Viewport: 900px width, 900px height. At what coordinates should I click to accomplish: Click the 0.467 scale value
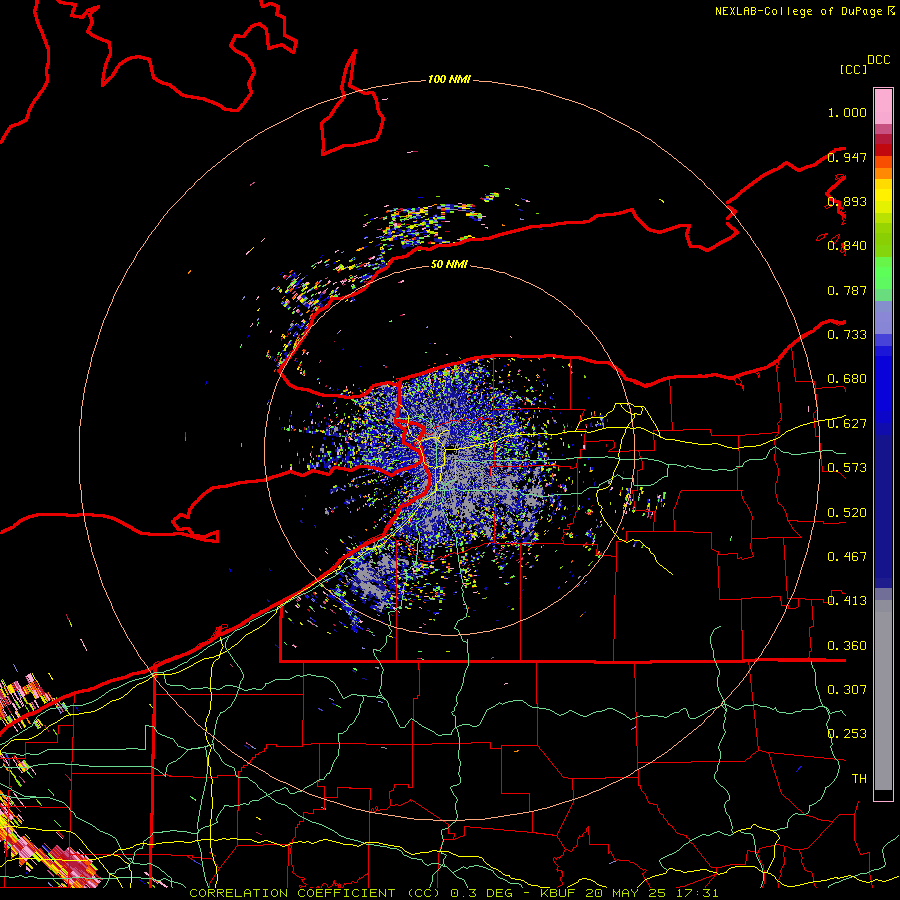click(847, 557)
